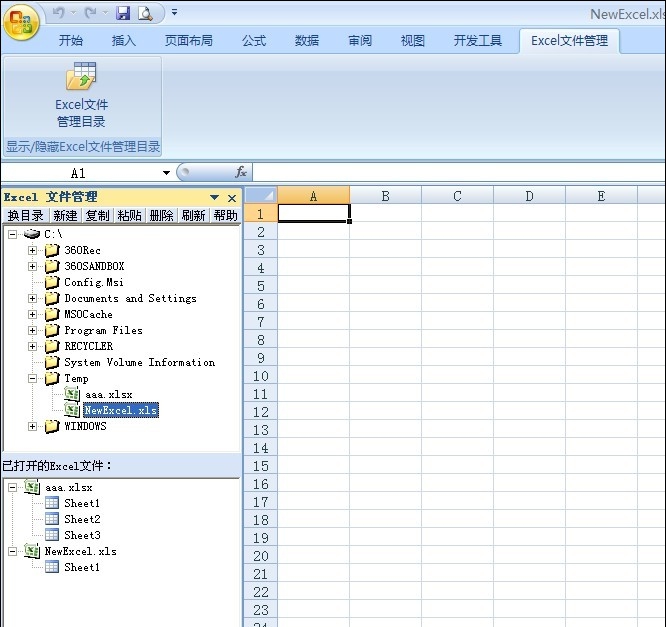Click aaa.xlsx workbook icon in opened files
Viewport: 666px width, 627px height.
point(32,487)
